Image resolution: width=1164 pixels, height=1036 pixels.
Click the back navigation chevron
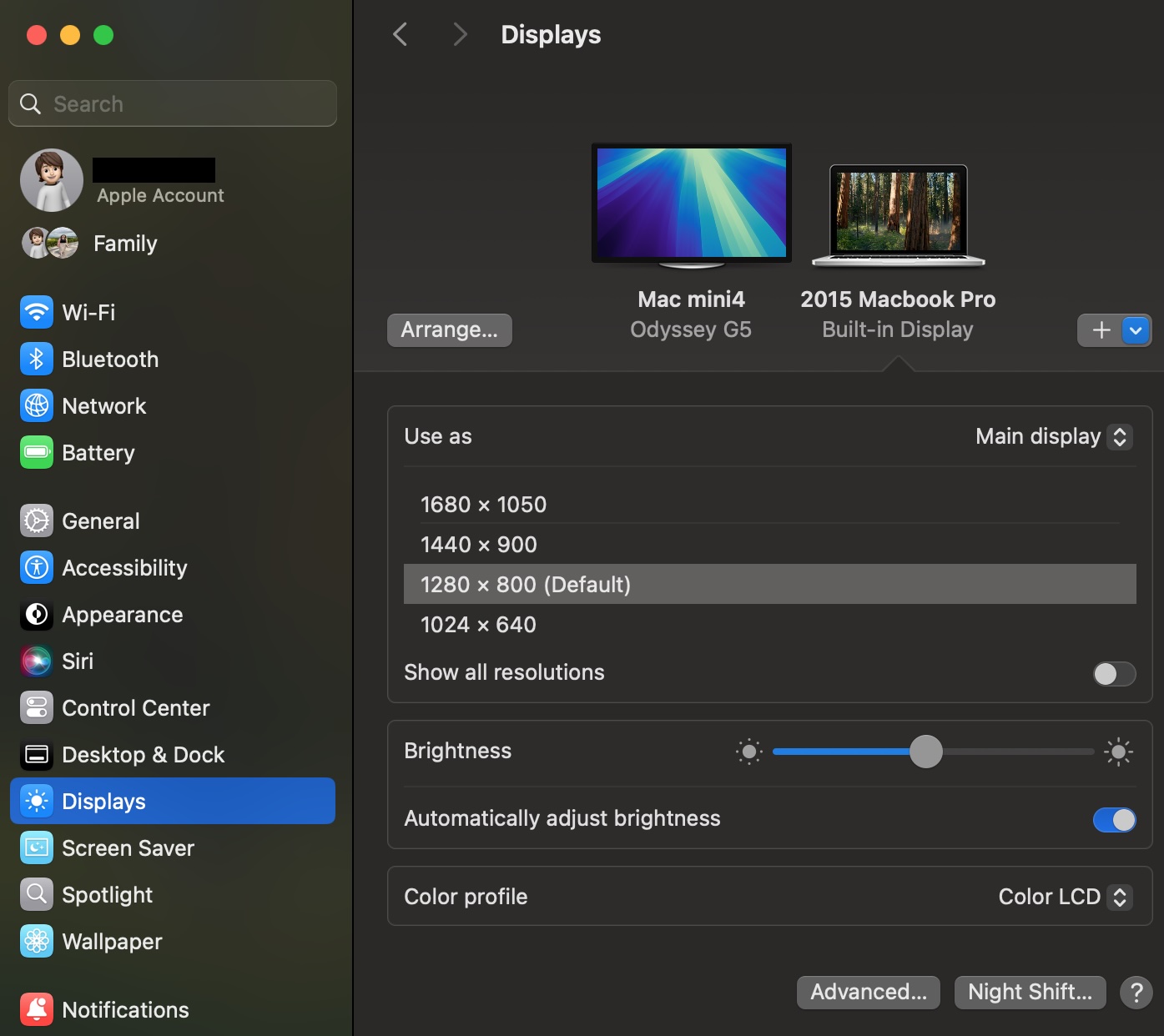[401, 34]
